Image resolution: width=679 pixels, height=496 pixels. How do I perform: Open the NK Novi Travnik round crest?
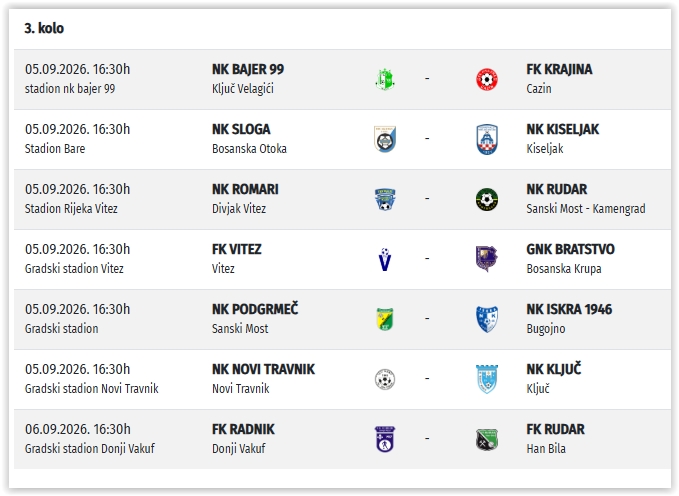[385, 379]
